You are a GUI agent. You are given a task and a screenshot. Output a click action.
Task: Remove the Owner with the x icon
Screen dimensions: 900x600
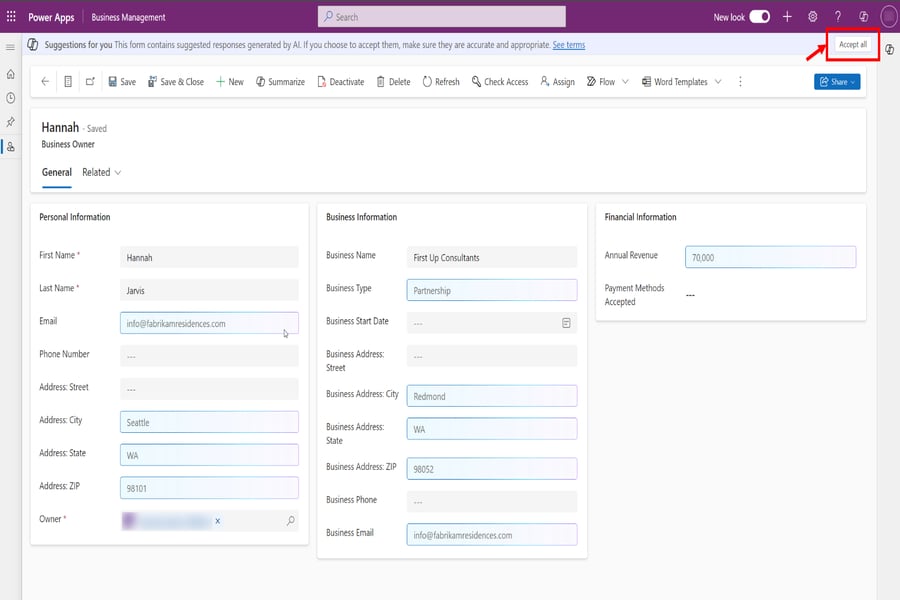pyautogui.click(x=218, y=521)
